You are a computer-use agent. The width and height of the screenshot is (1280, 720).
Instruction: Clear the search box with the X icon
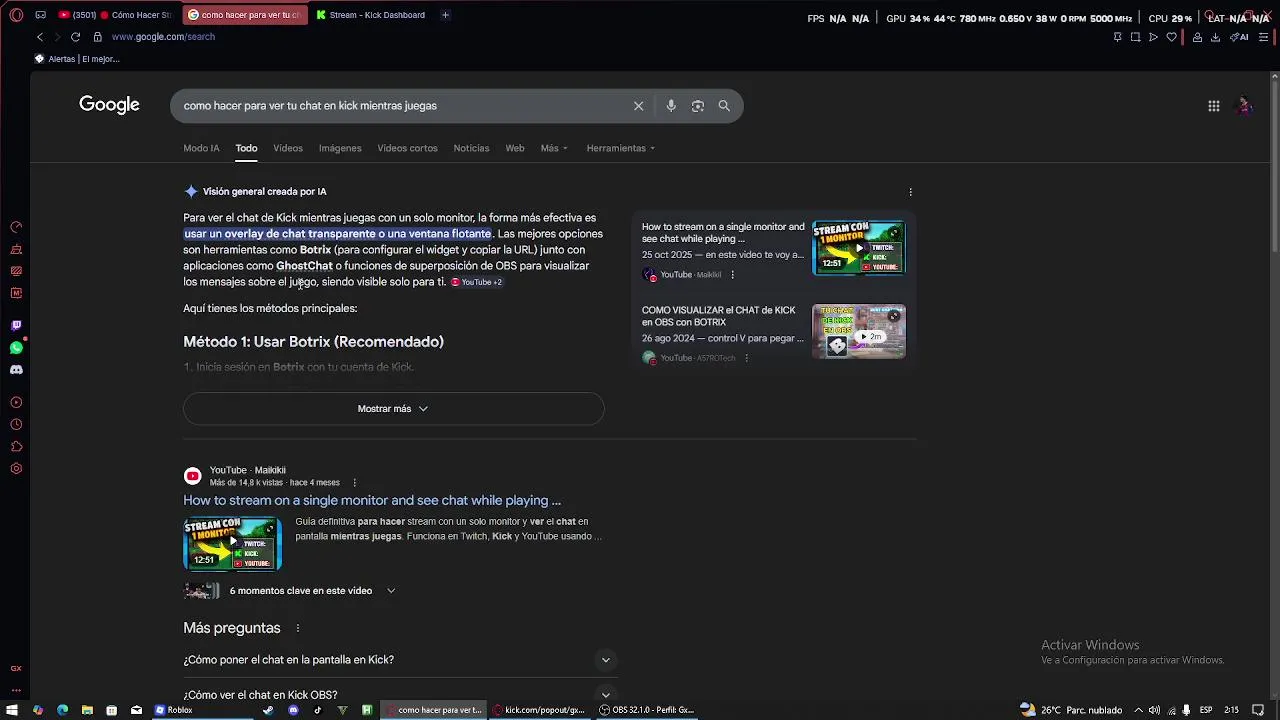pos(638,106)
